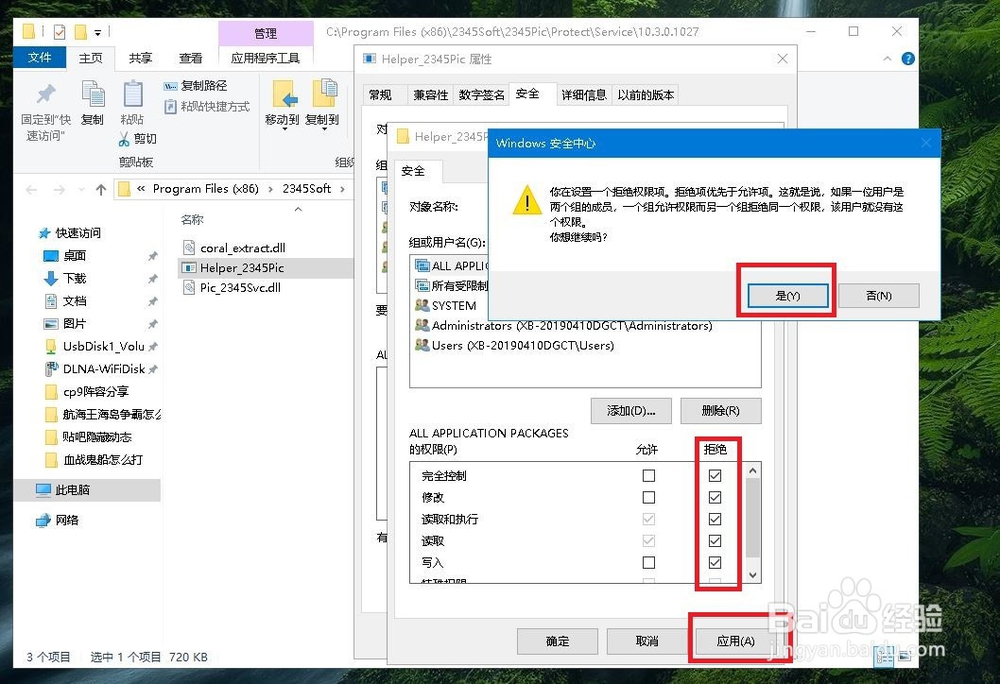Select This PC (此电脑) in sidebar
The height and width of the screenshot is (684, 1000).
coord(87,490)
